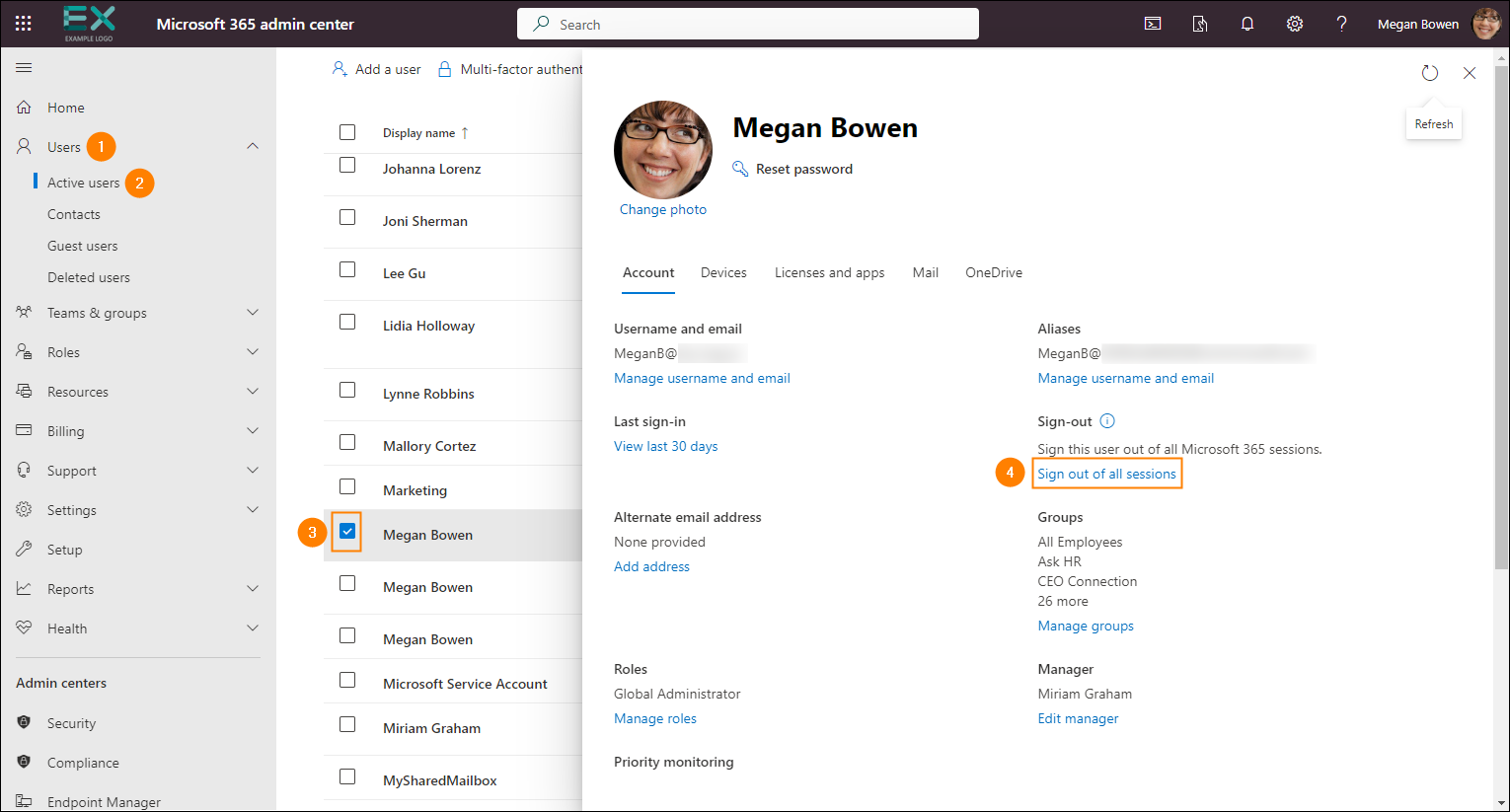Refresh the user details panel
This screenshot has height=812, width=1510.
[x=1430, y=73]
